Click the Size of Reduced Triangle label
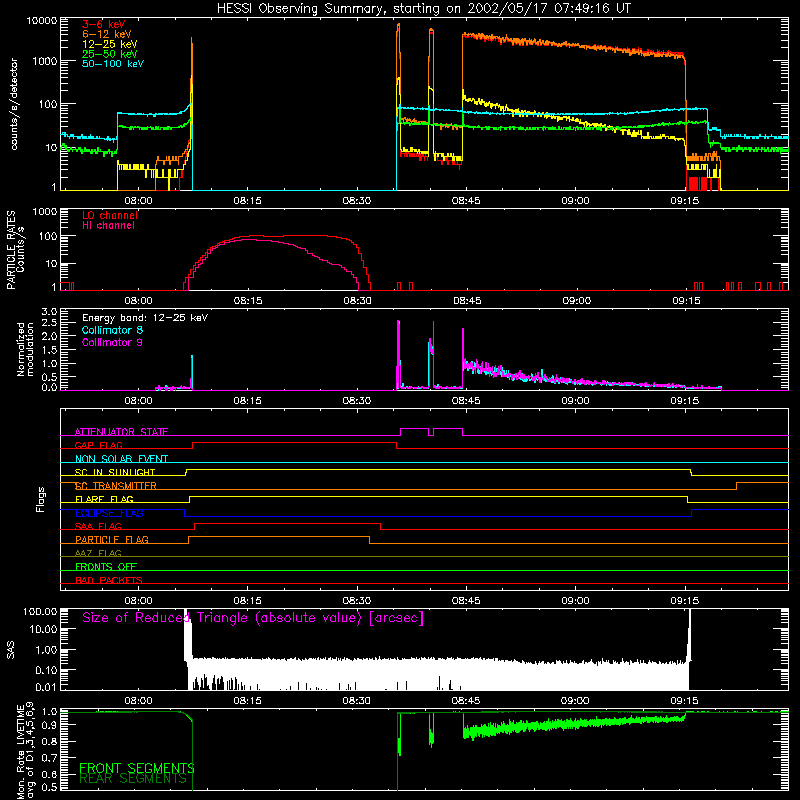 click(253, 618)
